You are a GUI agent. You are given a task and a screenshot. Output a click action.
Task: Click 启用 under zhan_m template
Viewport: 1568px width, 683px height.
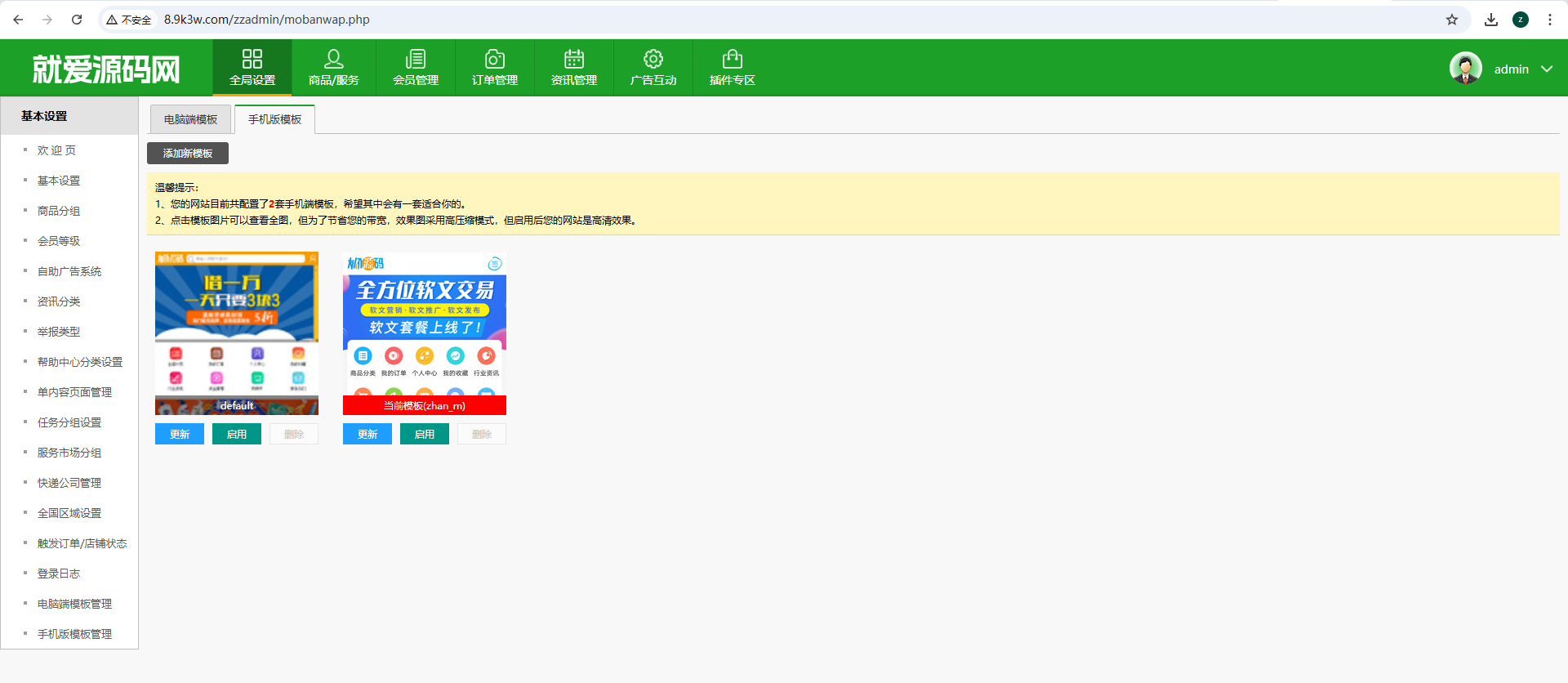[425, 434]
